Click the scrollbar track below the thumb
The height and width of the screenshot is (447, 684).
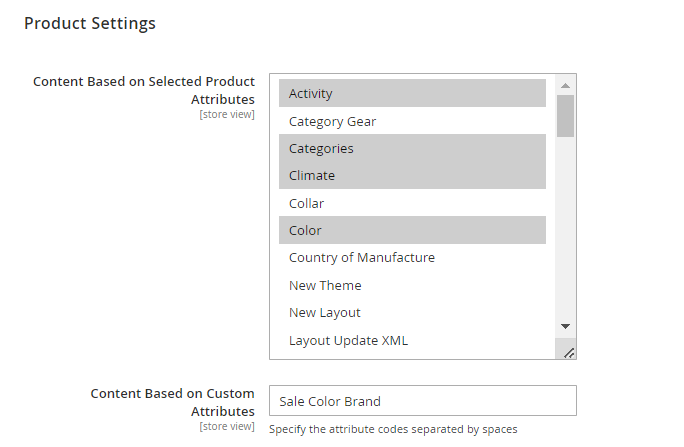(x=565, y=227)
